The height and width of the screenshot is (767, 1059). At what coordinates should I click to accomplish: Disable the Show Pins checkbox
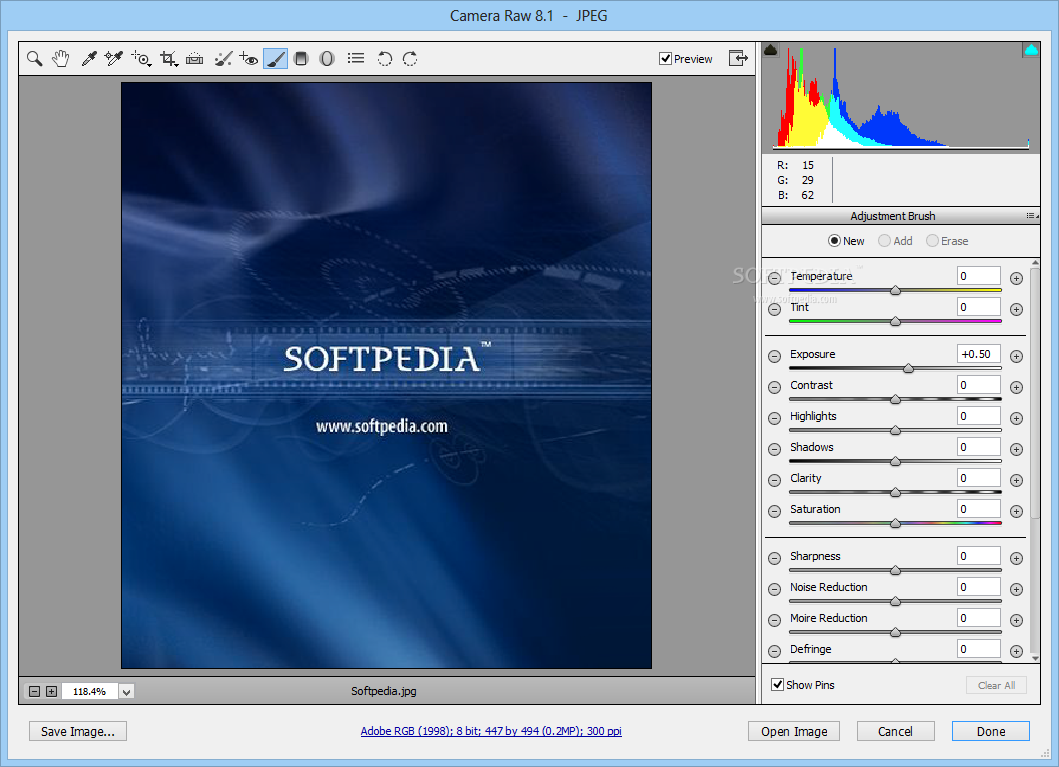tap(778, 685)
